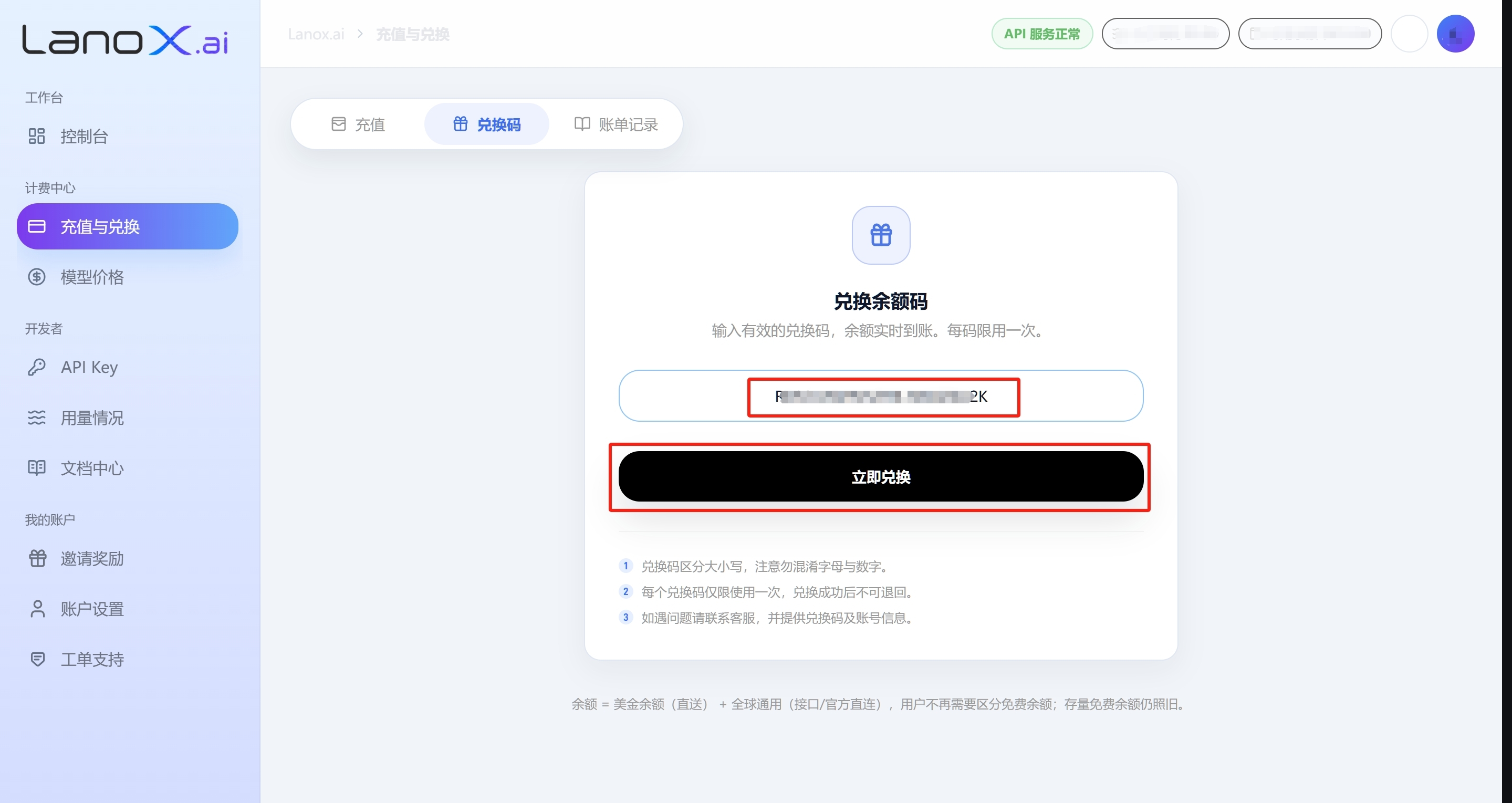Image resolution: width=1512 pixels, height=803 pixels.
Task: Open 文档中心 documentation
Action: (x=128, y=468)
